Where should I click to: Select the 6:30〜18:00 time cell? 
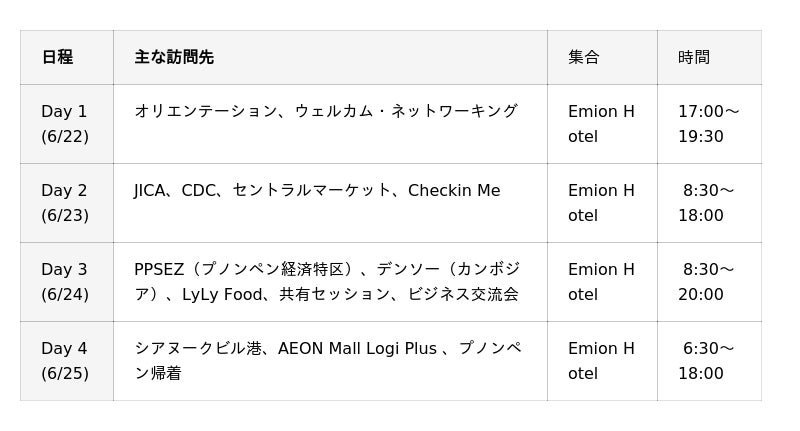click(x=708, y=361)
